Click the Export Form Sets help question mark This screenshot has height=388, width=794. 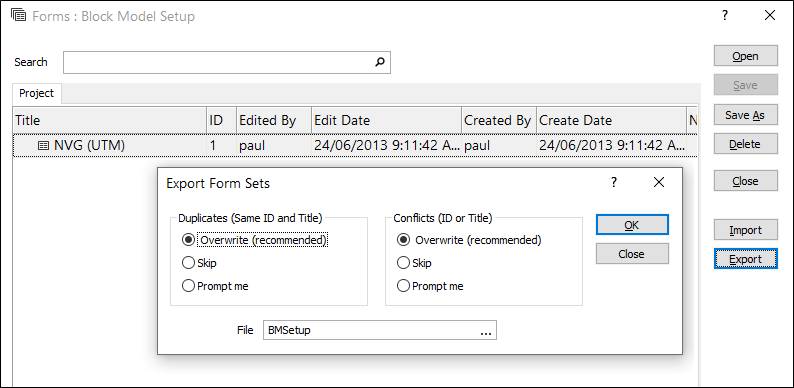pos(614,182)
